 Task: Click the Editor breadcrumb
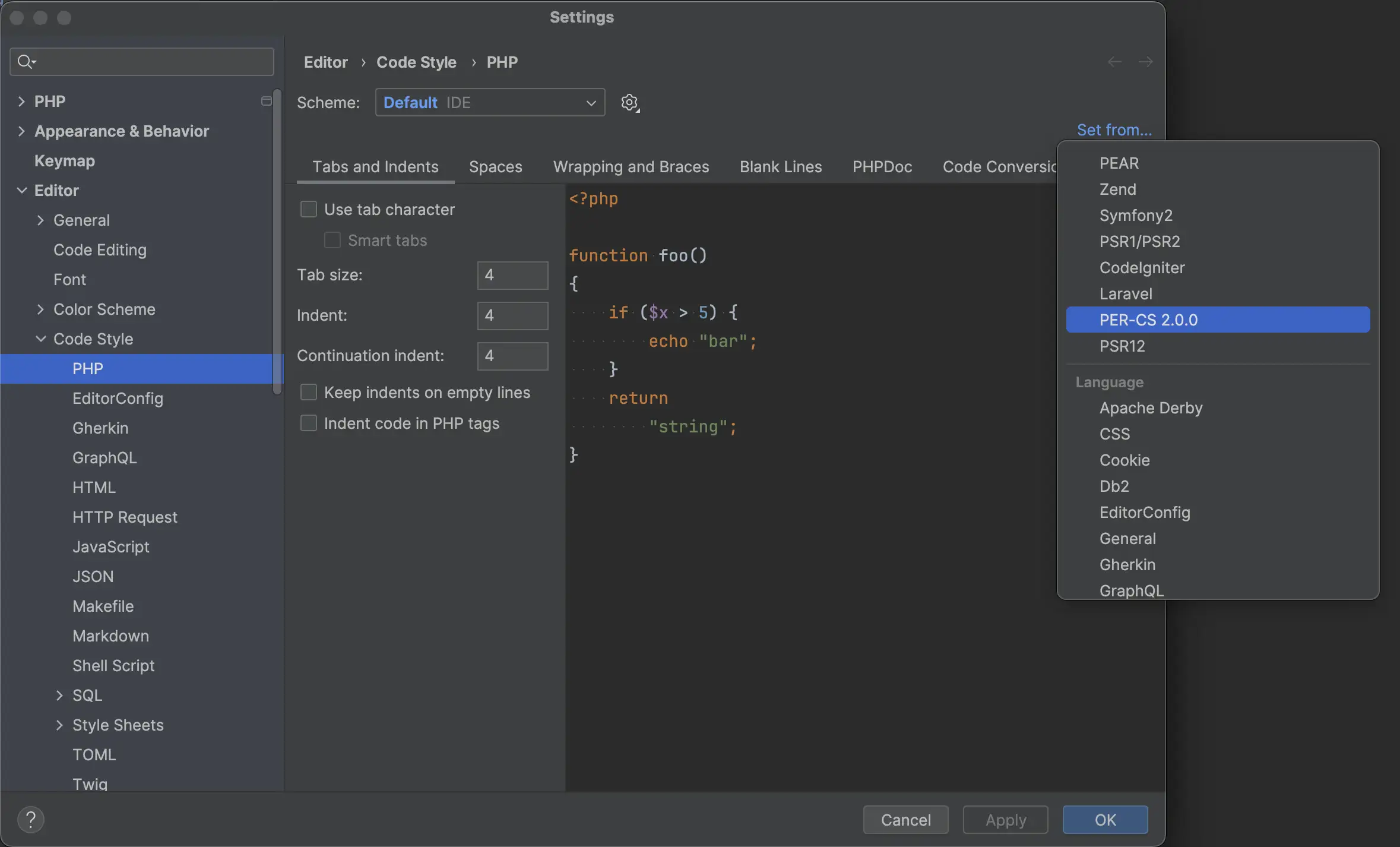(325, 62)
